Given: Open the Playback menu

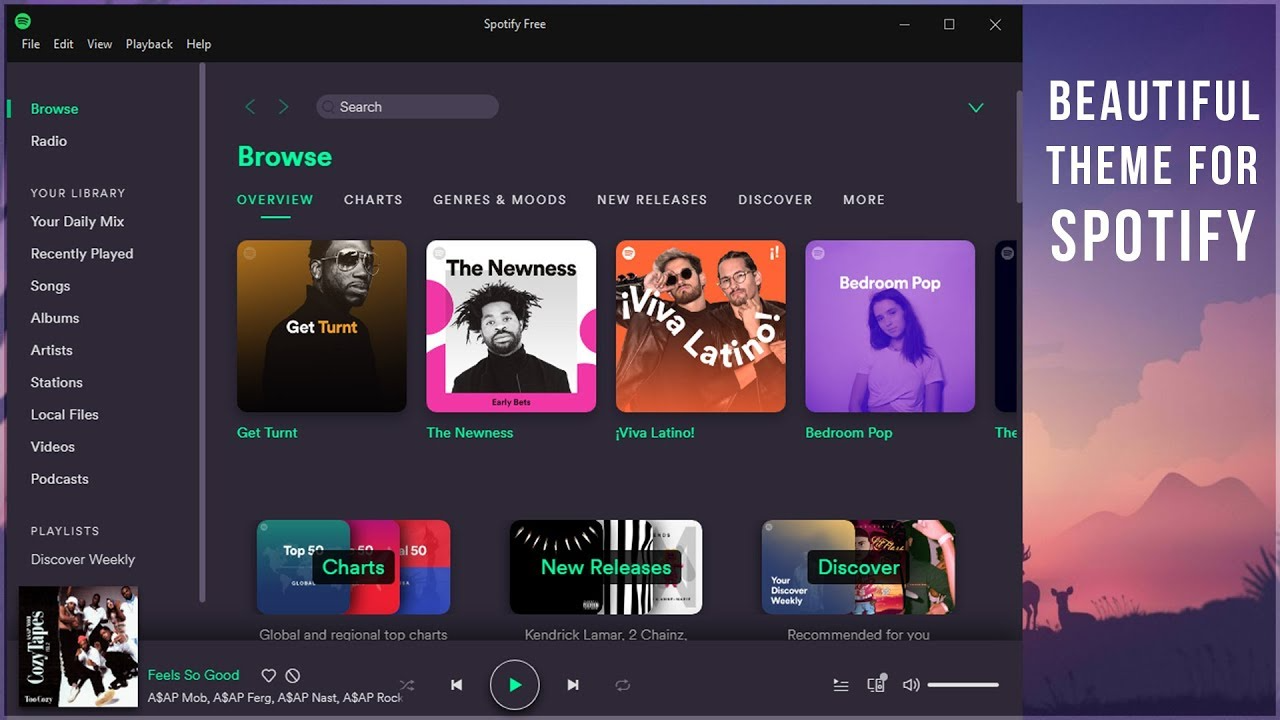Looking at the screenshot, I should 149,44.
